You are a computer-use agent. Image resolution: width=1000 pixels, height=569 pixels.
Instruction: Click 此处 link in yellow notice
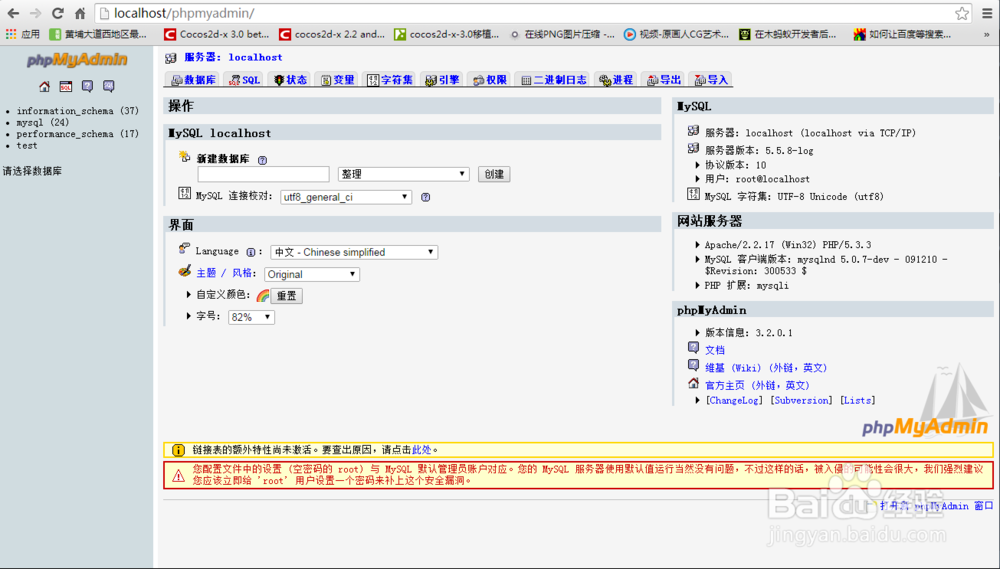pos(422,450)
